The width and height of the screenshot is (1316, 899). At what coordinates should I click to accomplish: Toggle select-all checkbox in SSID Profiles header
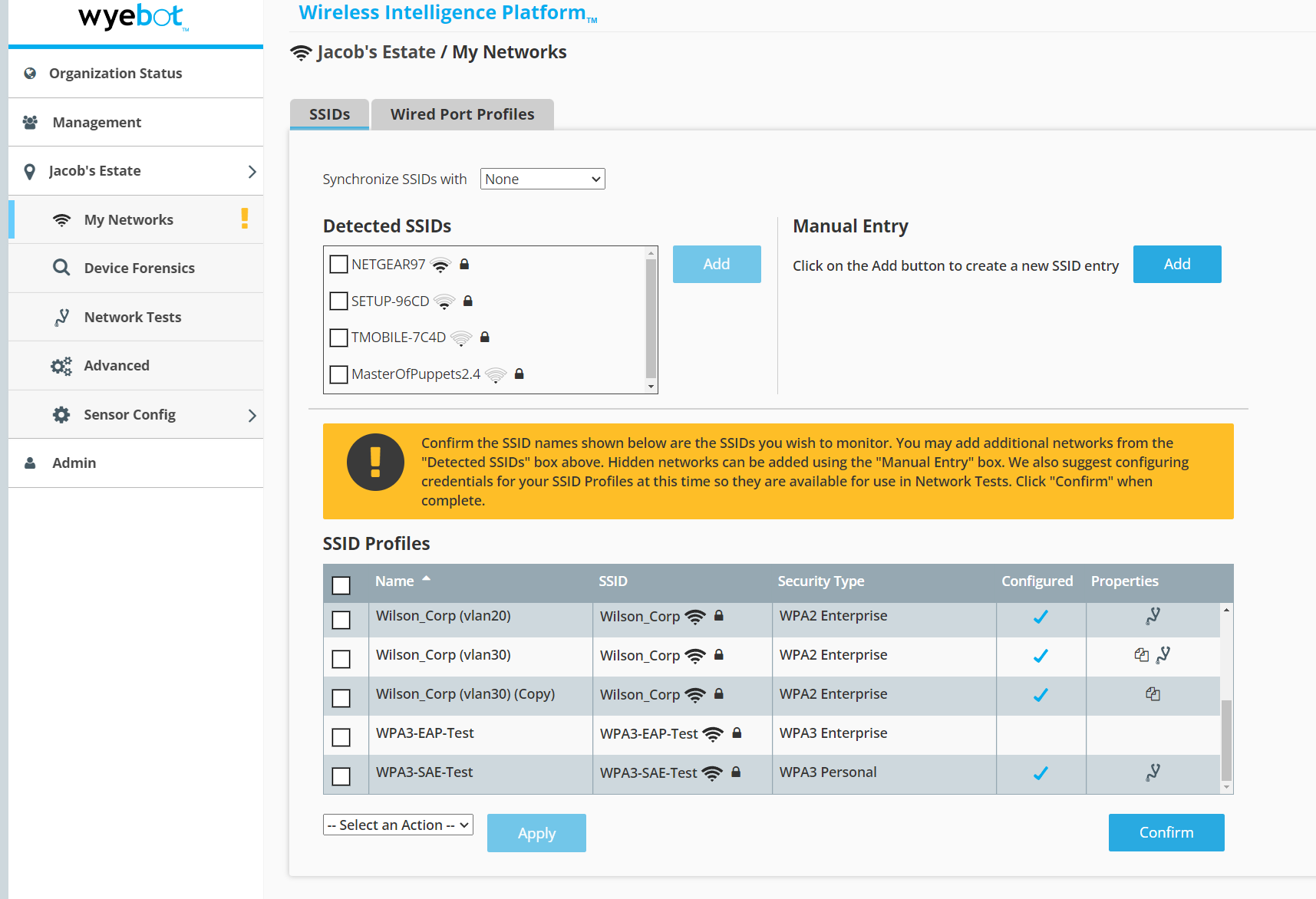coord(341,585)
